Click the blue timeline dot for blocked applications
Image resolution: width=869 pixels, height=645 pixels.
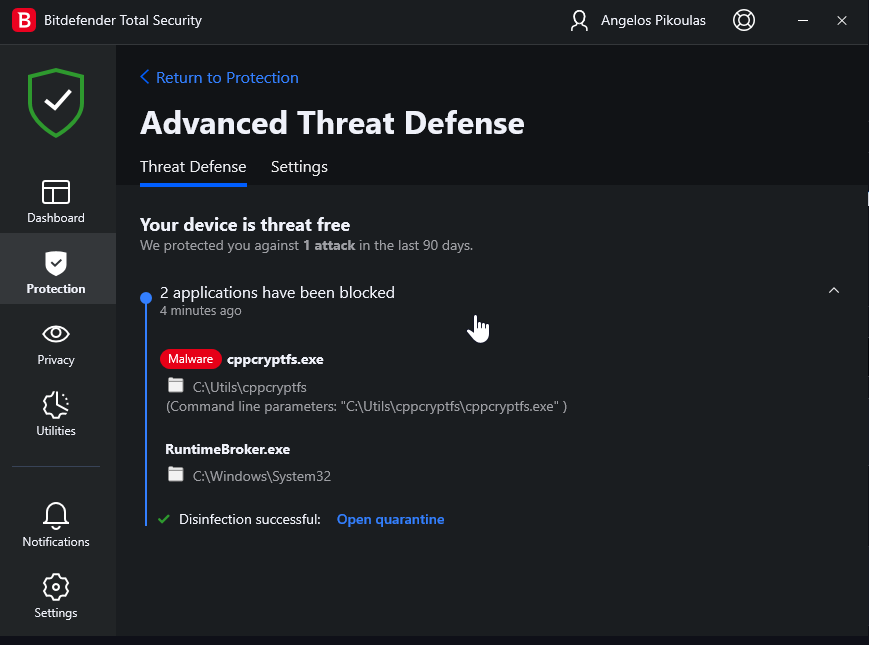(146, 298)
